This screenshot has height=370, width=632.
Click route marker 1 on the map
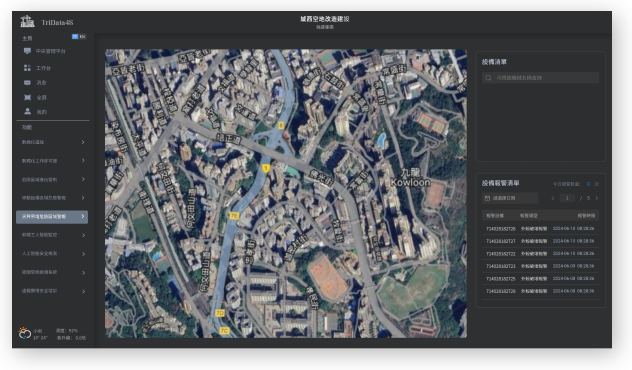coord(266,168)
